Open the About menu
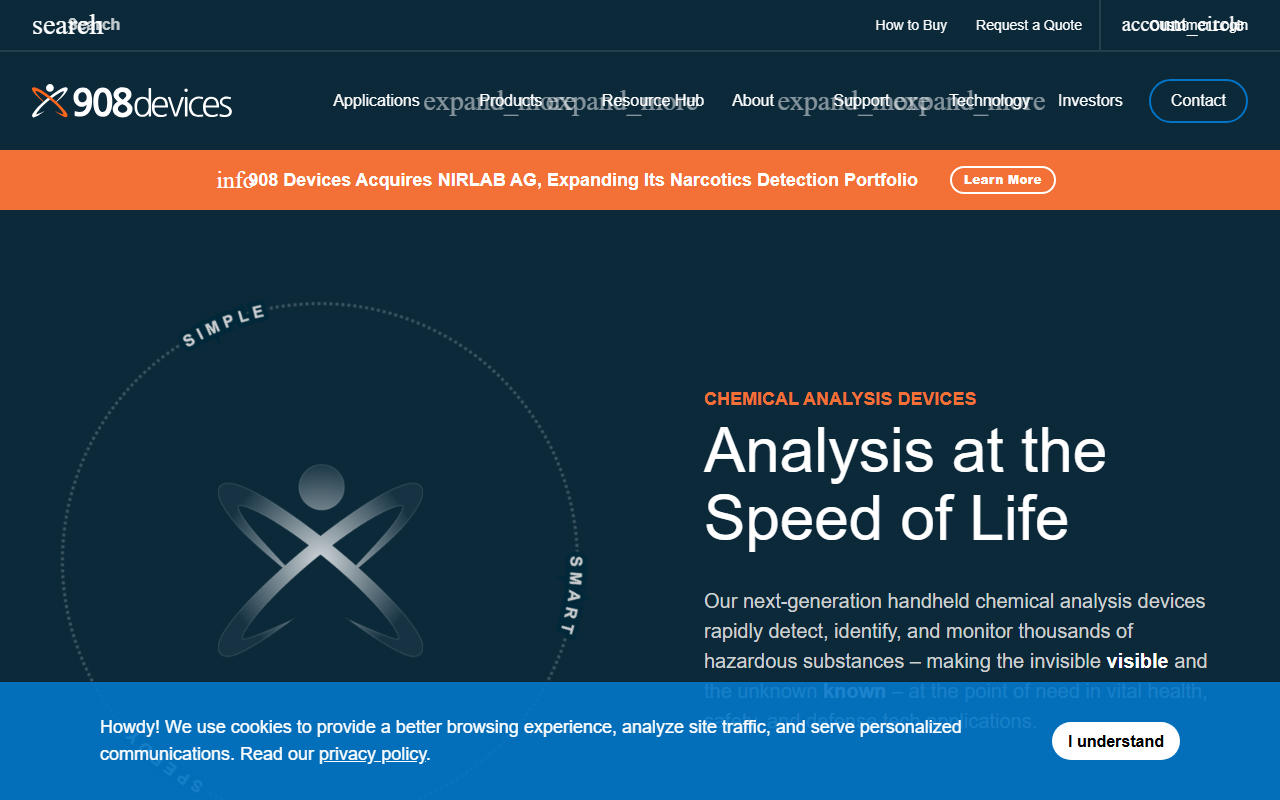 [753, 101]
